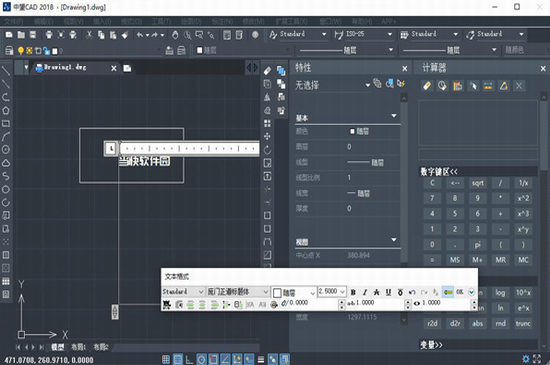This screenshot has width=550, height=365.
Task: Open the selection dropdown in properties panel
Action: point(367,85)
